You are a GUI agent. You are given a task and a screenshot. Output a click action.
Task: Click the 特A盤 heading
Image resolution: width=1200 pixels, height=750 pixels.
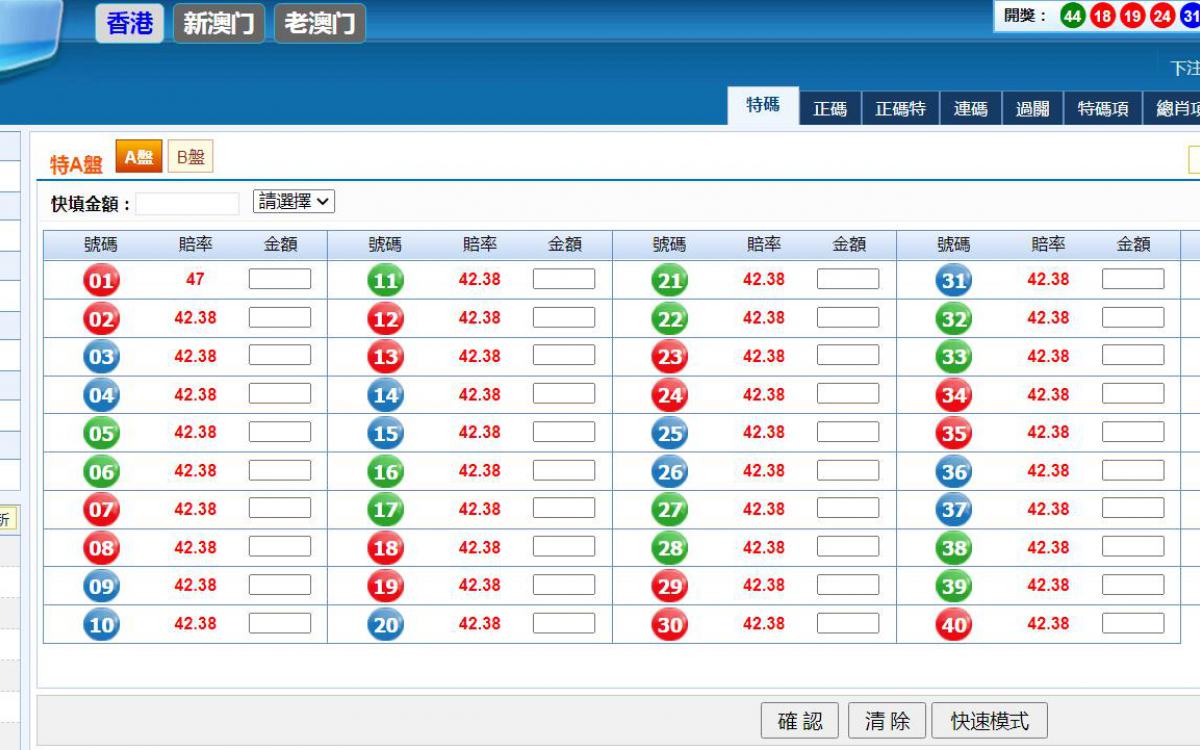point(76,165)
